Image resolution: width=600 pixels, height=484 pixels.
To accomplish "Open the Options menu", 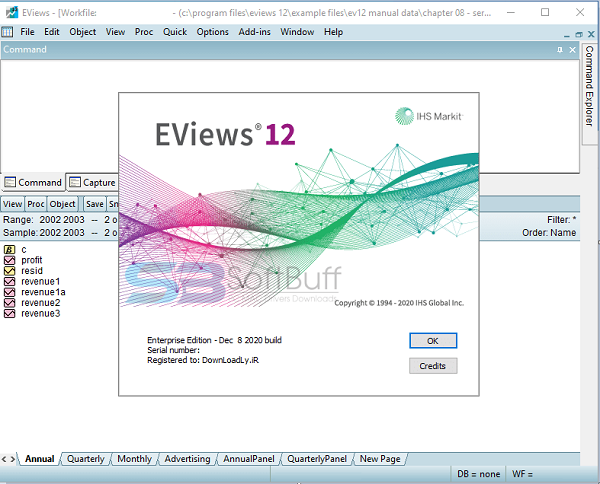I will (x=212, y=32).
